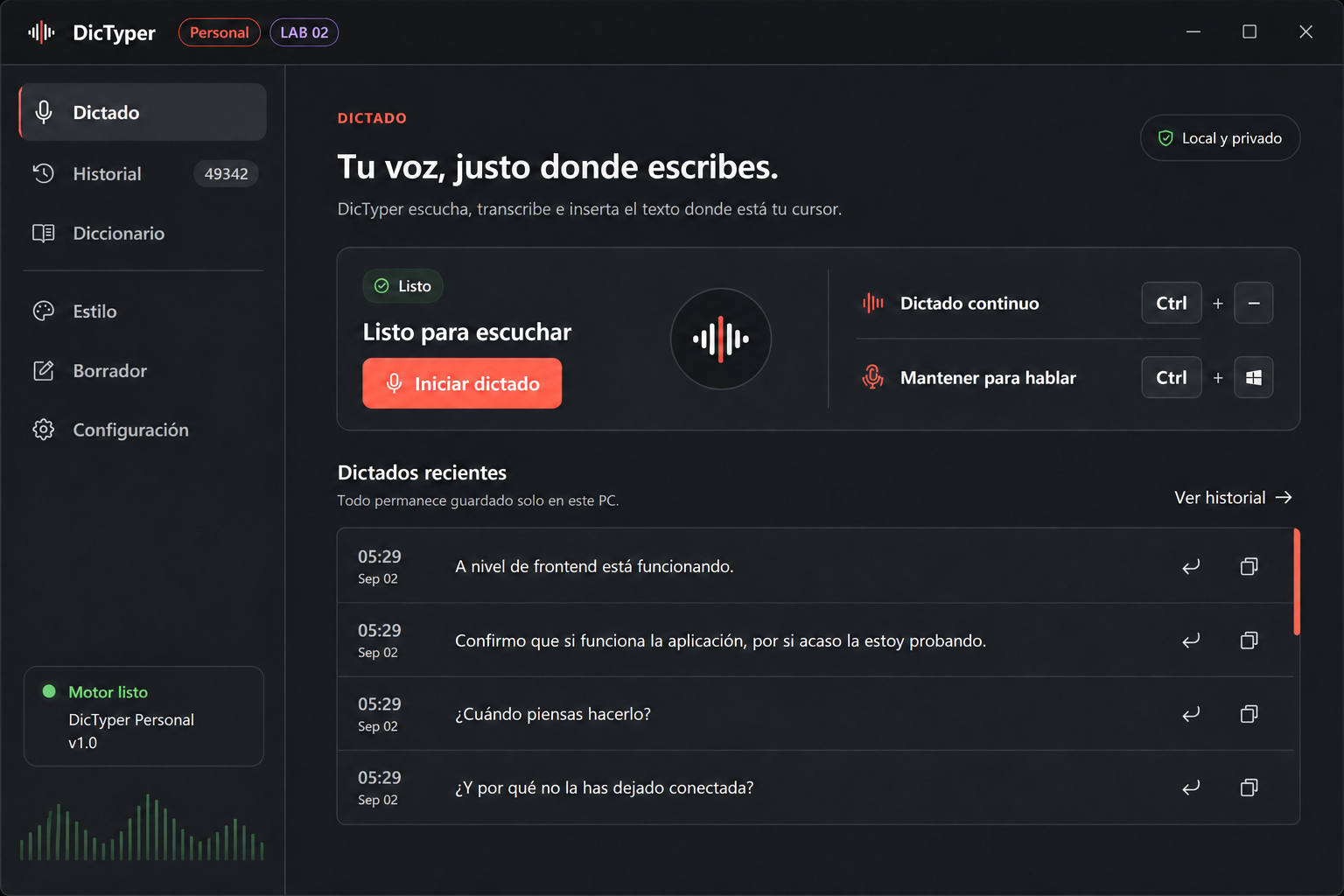Click the green audio level visualizer
This screenshot has height=896, width=1344.
point(142,828)
